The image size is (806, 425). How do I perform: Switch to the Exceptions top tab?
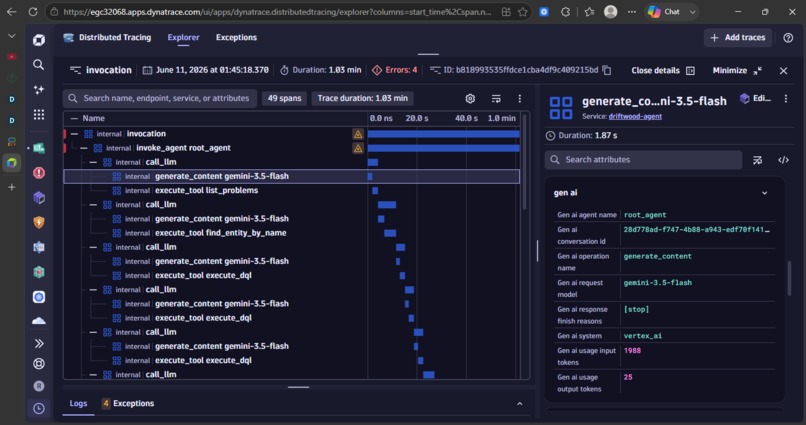pyautogui.click(x=236, y=38)
